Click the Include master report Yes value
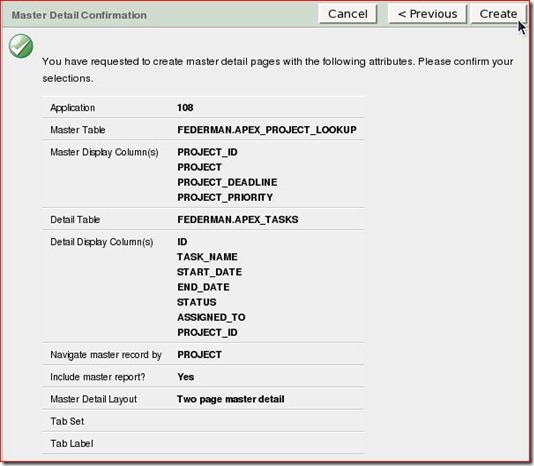This screenshot has width=534, height=466. [186, 377]
